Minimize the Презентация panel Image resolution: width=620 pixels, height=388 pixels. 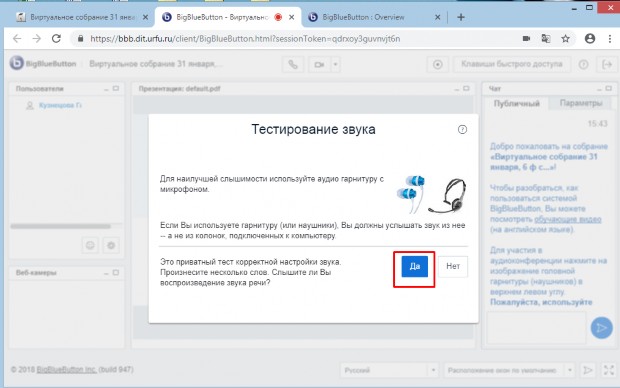(x=457, y=89)
